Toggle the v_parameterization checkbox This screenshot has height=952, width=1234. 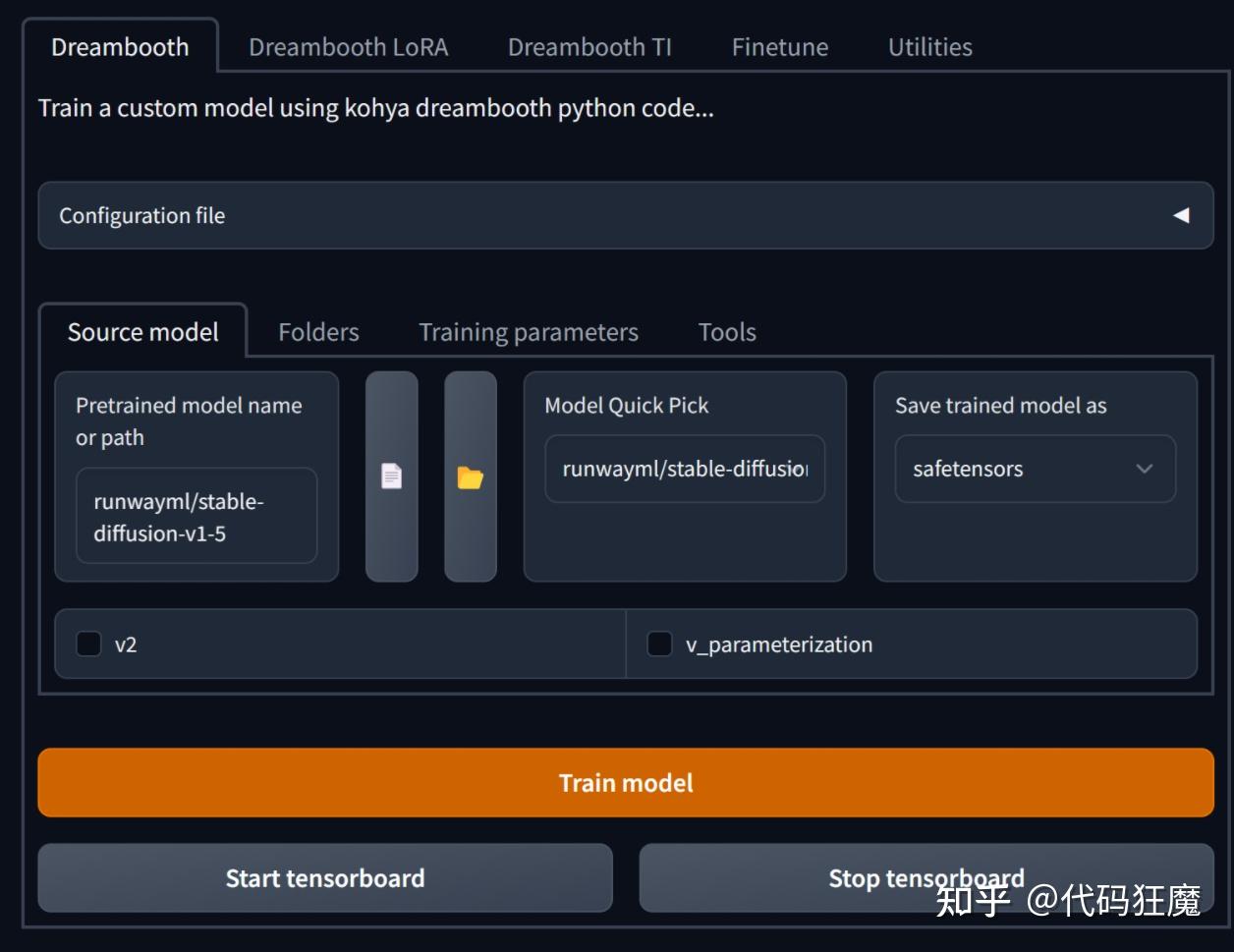click(659, 644)
